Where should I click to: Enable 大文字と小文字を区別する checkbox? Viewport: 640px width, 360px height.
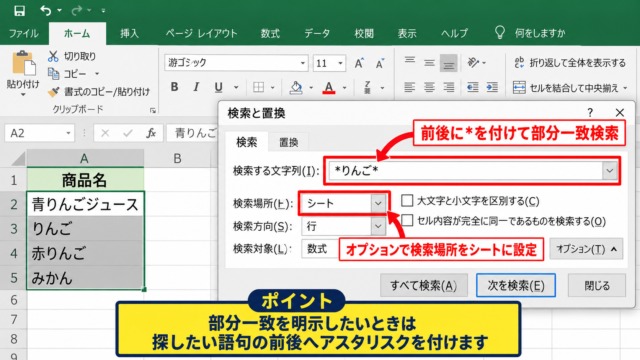(407, 200)
